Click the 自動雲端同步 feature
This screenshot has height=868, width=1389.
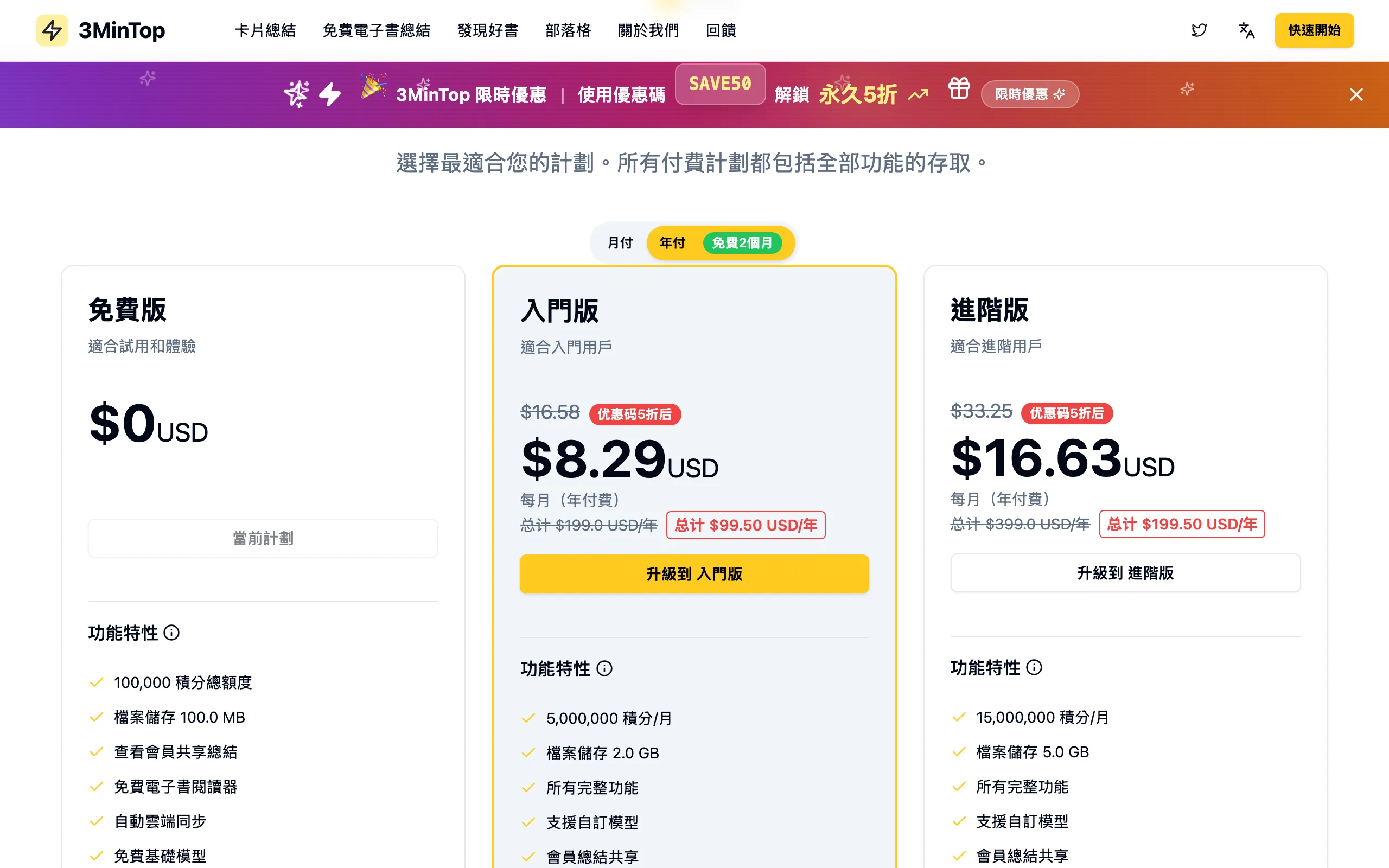pyautogui.click(x=160, y=821)
